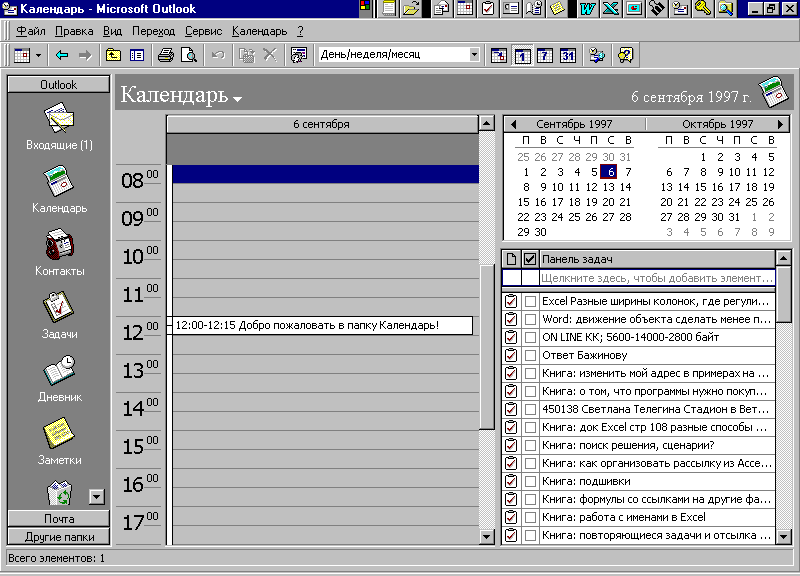800x576 pixels.
Task: Switch to month view icon with number 31
Action: pyautogui.click(x=568, y=55)
